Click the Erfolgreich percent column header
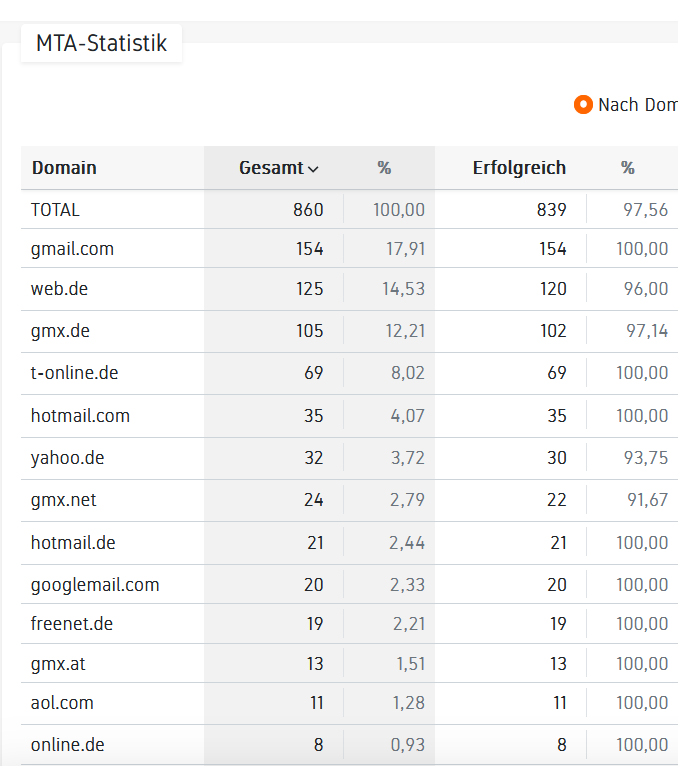The height and width of the screenshot is (777, 694). click(x=628, y=168)
